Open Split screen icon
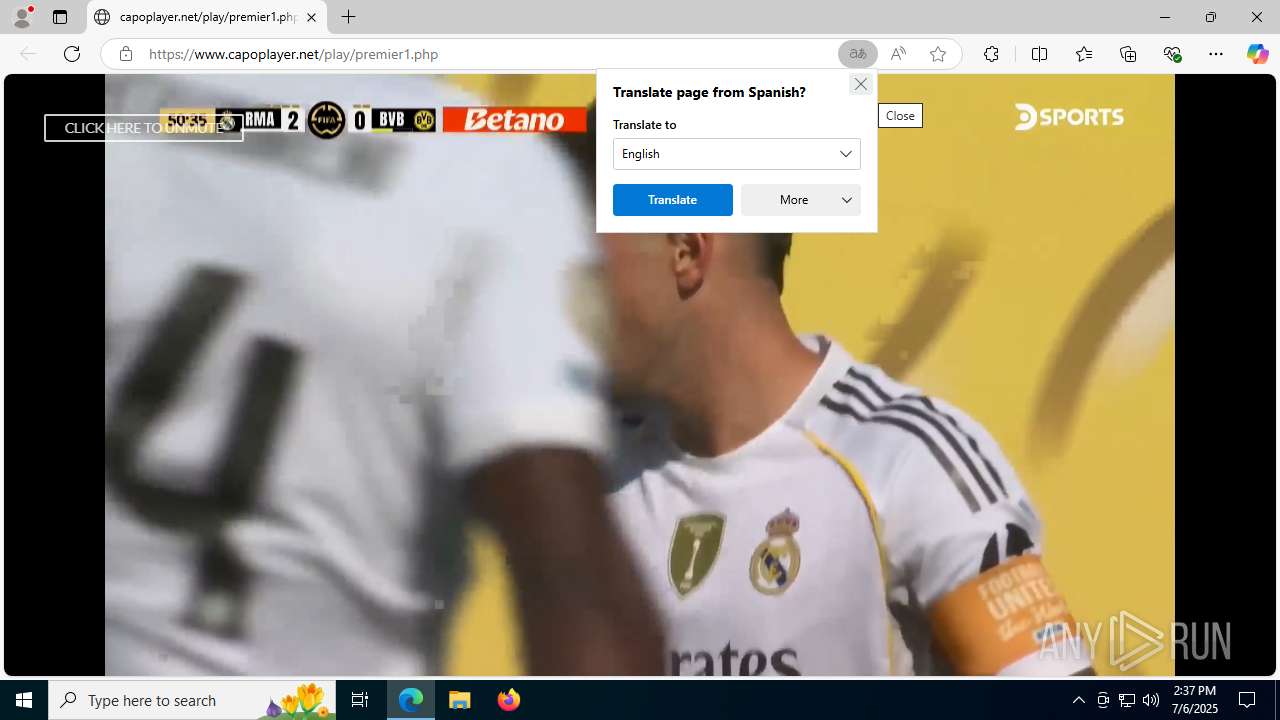Viewport: 1280px width, 720px height. (x=1039, y=54)
